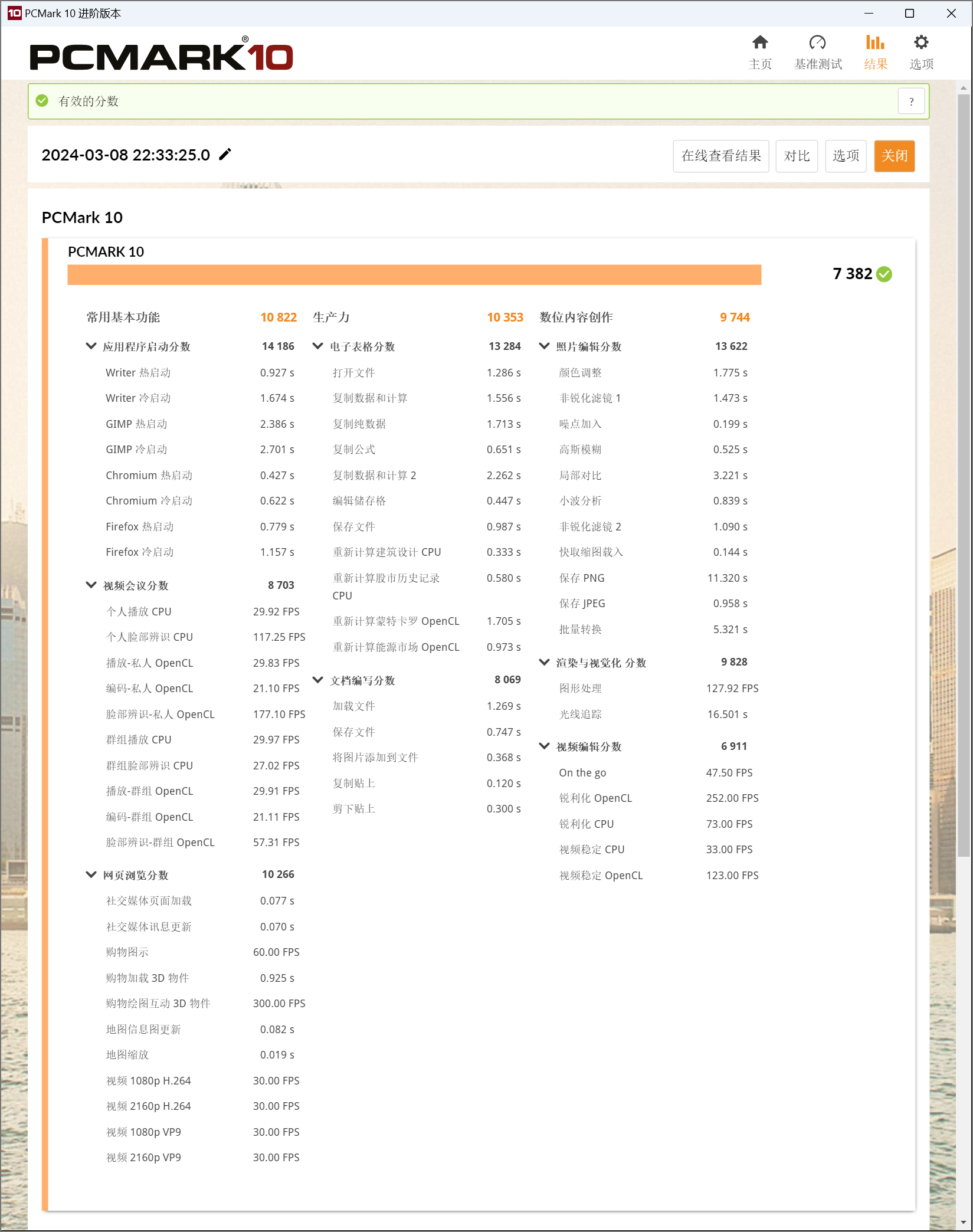Click the Firefox 冷启动 row
The width and height of the screenshot is (973, 1232).
tap(199, 552)
